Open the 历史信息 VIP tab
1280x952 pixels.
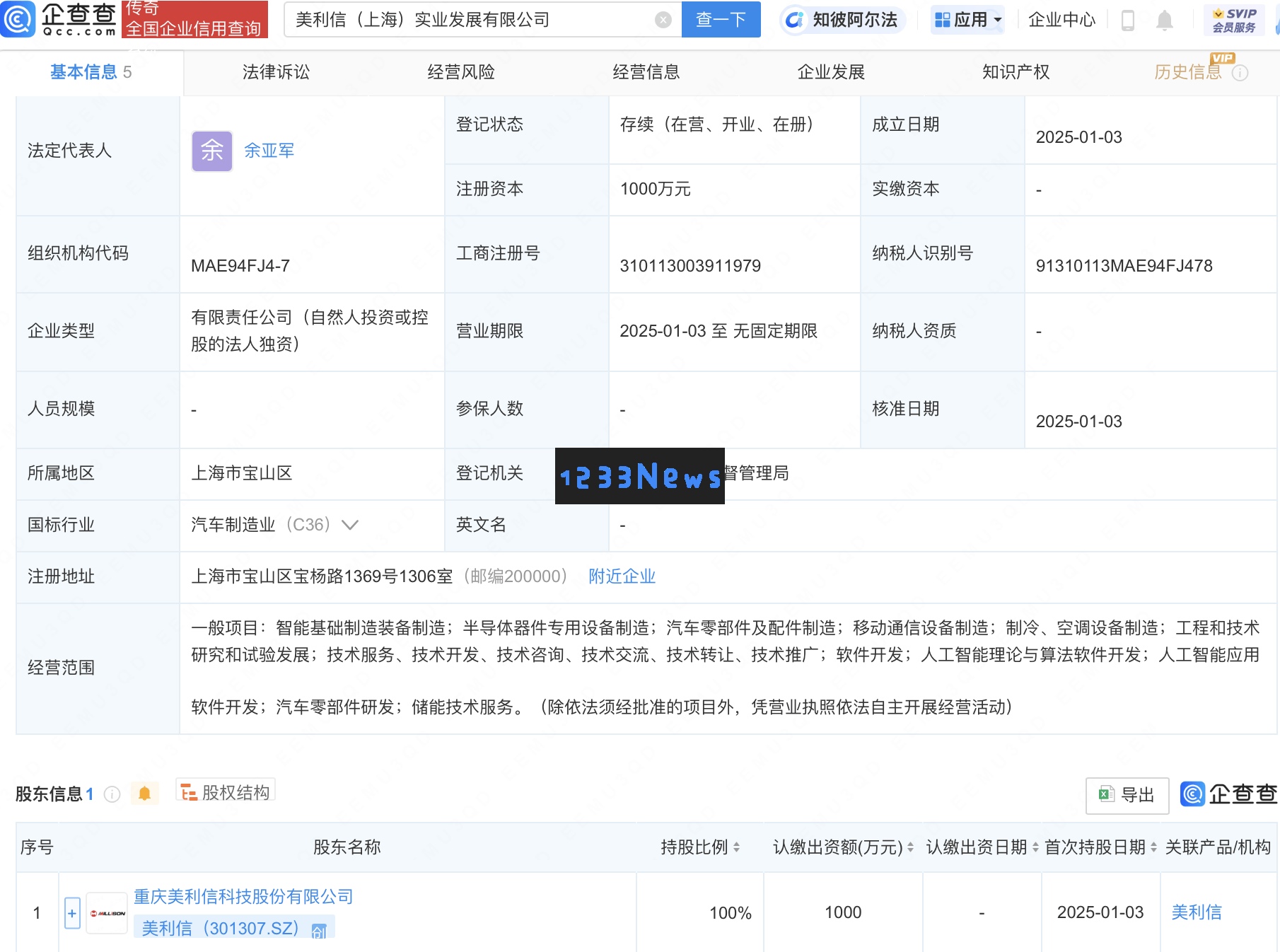coord(1188,72)
